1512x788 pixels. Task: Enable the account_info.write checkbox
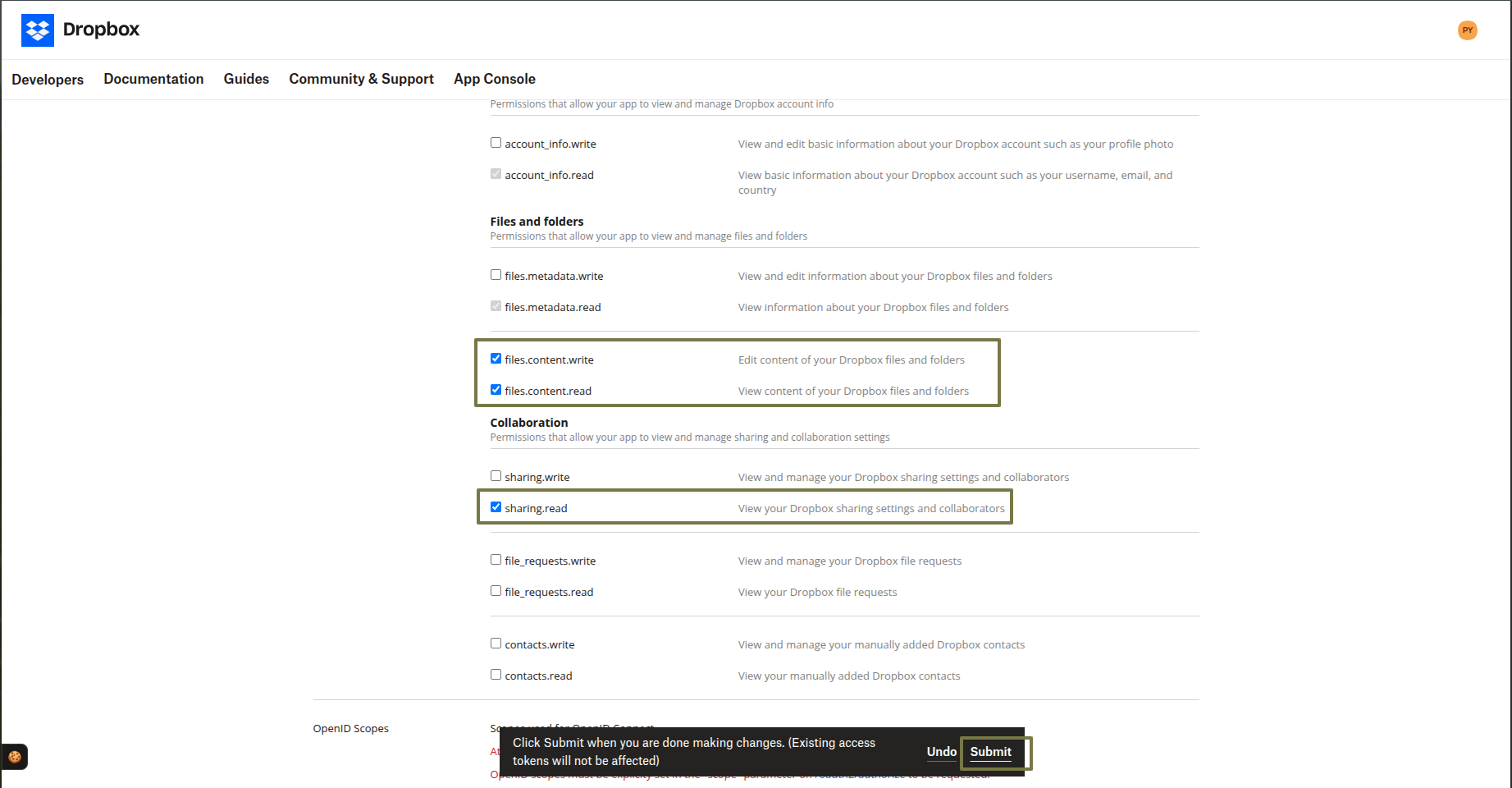(496, 143)
